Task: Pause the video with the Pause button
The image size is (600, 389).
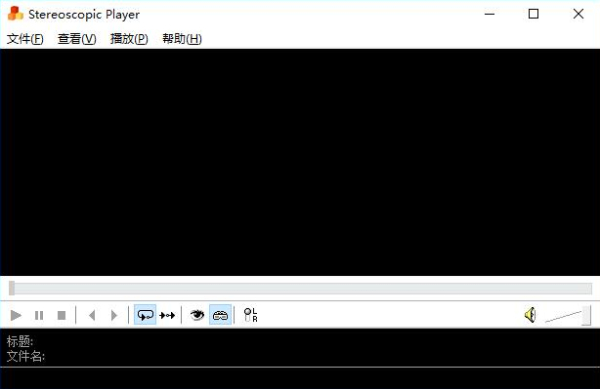Action: click(x=39, y=315)
